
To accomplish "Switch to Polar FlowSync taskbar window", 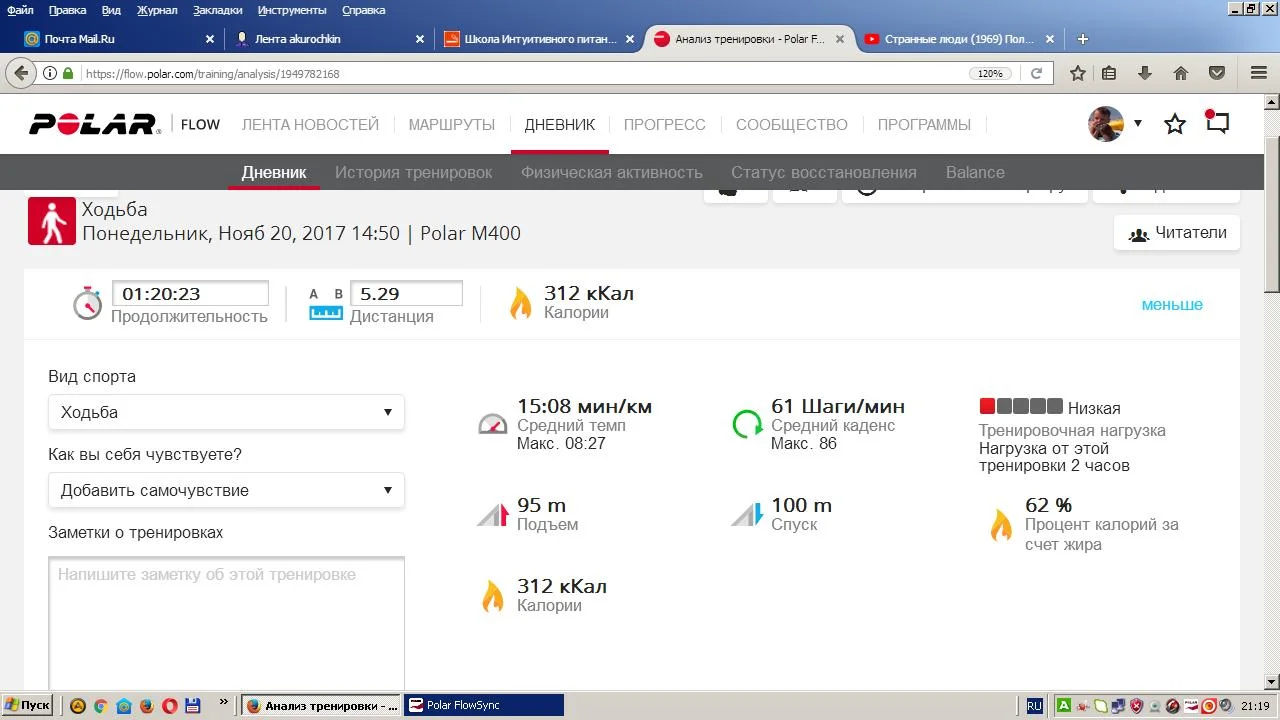I will pyautogui.click(x=484, y=705).
